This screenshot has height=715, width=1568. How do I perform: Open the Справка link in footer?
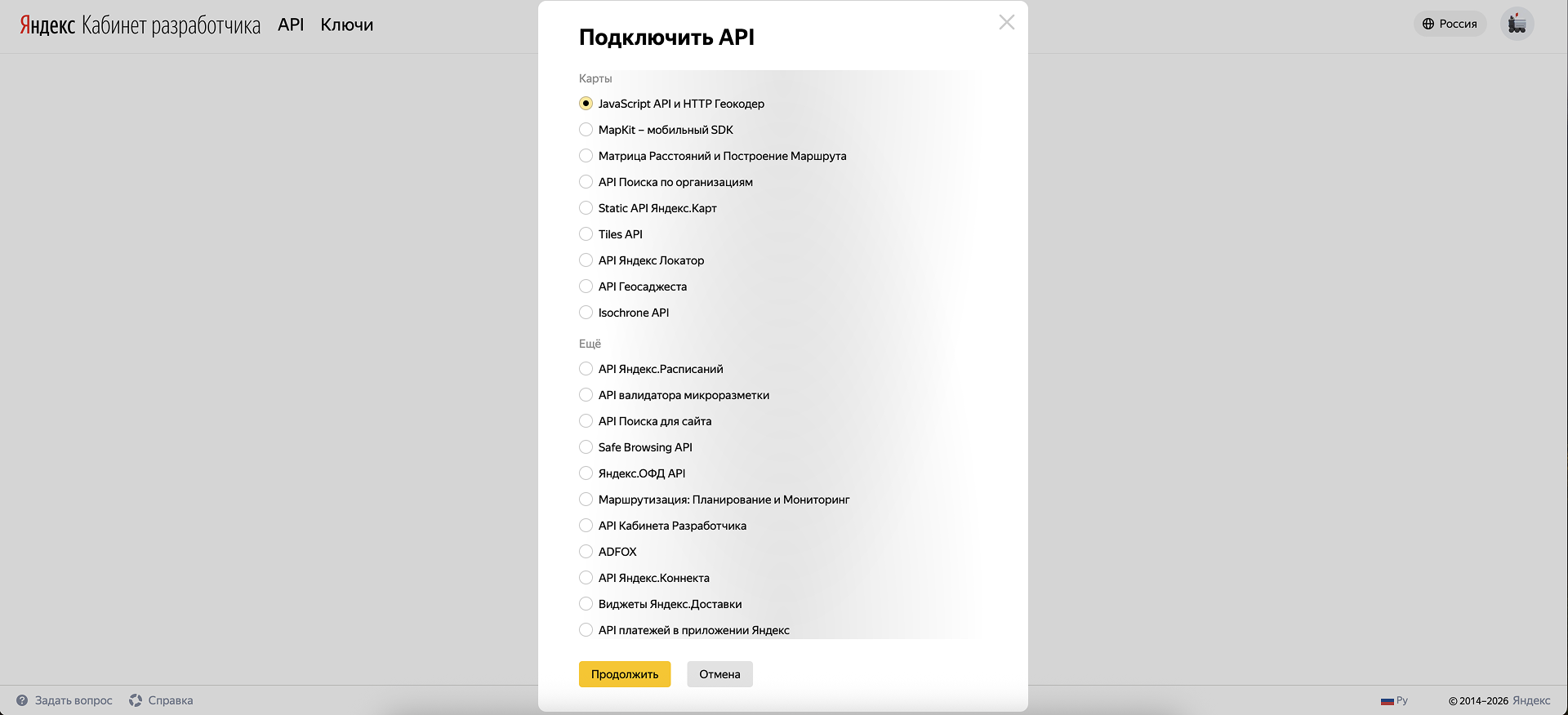pyautogui.click(x=161, y=700)
